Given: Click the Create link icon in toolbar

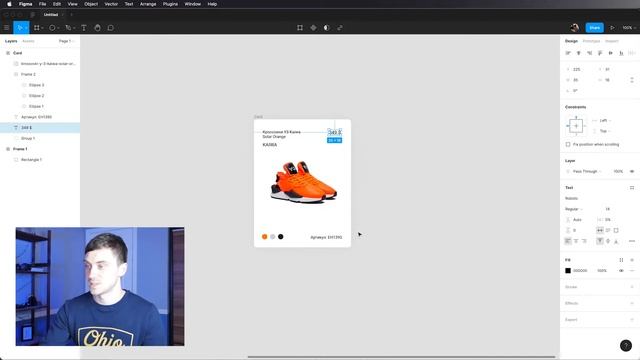Looking at the screenshot, I should pos(340,28).
